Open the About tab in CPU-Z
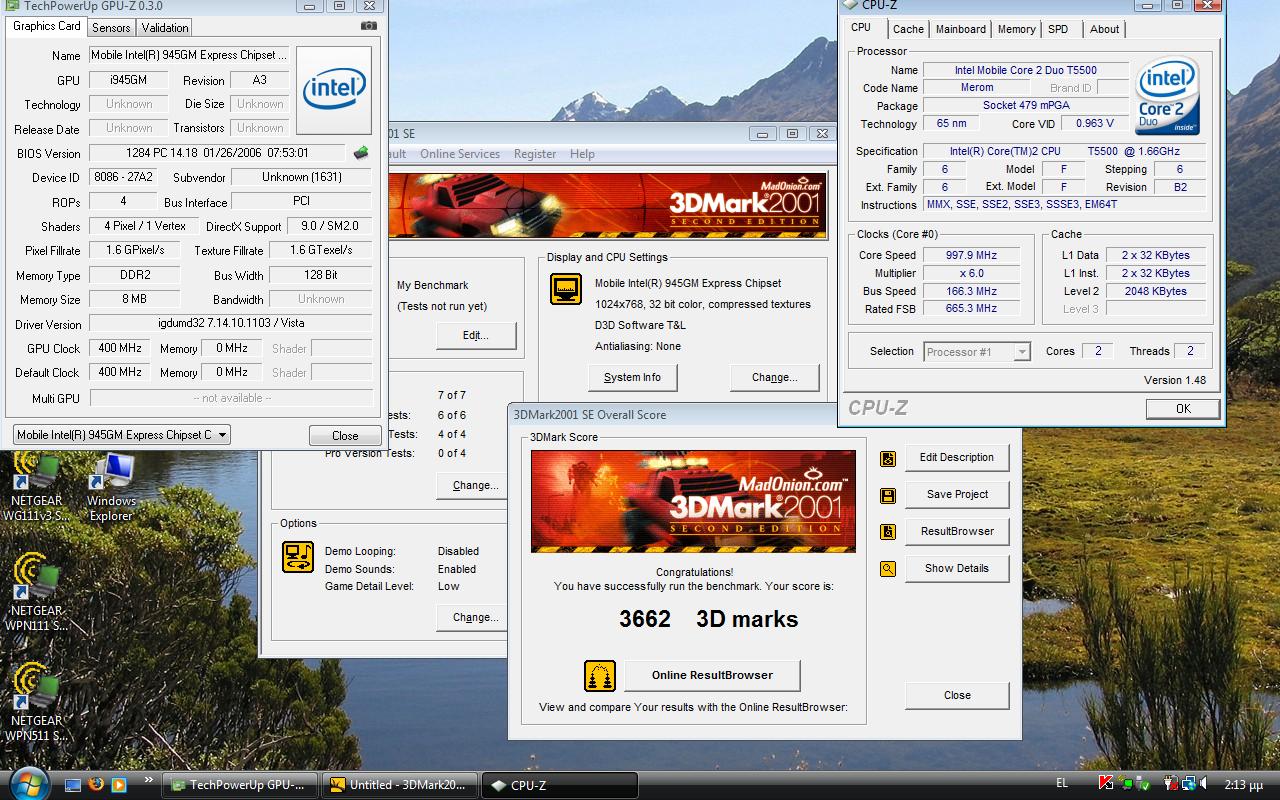 [x=1104, y=29]
